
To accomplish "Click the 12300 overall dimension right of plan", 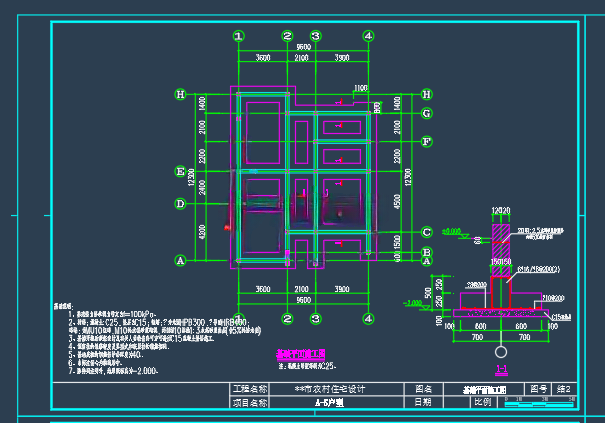I will [x=408, y=177].
